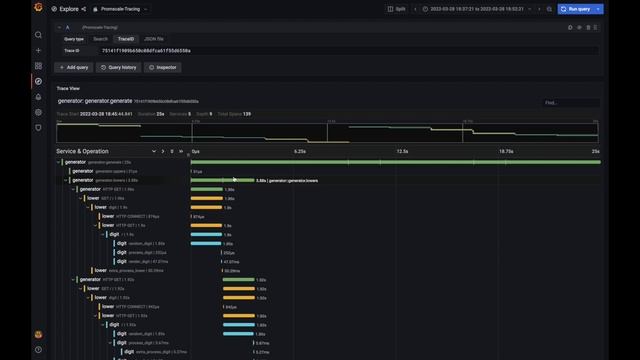Select the Search query type

click(100, 39)
